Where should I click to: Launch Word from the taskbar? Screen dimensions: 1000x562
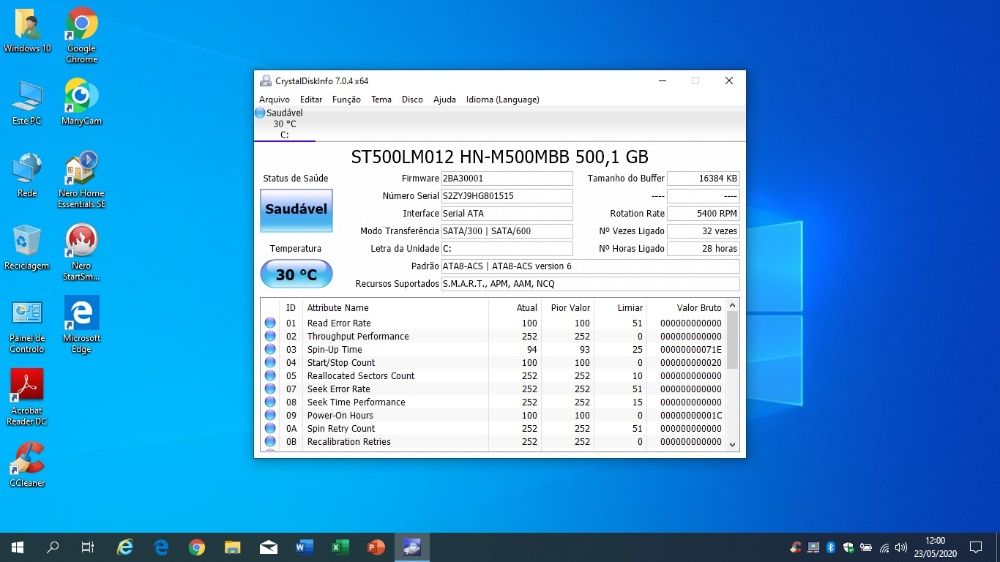(x=304, y=547)
